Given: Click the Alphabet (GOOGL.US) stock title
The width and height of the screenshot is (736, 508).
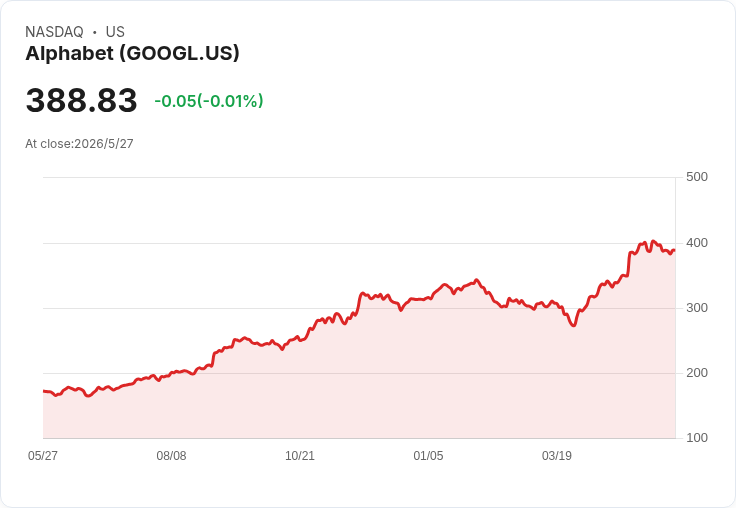Looking at the screenshot, I should tap(132, 54).
